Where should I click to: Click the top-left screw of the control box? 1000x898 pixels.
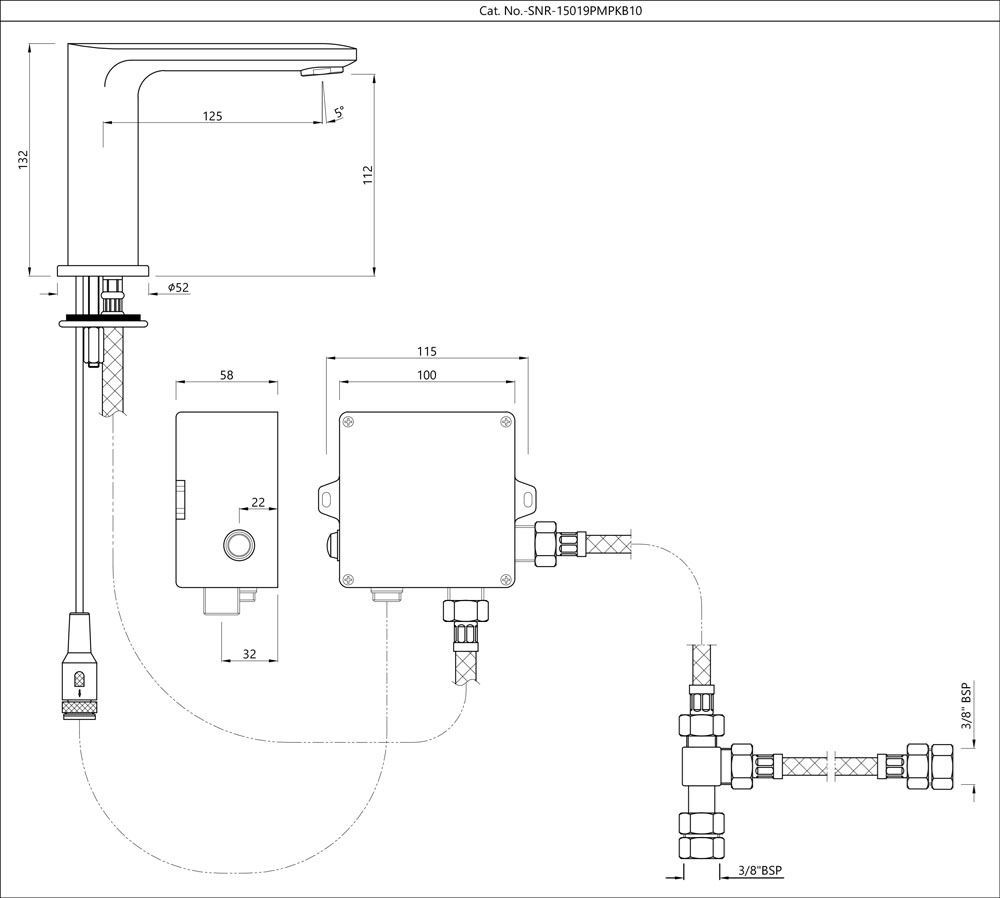[351, 423]
